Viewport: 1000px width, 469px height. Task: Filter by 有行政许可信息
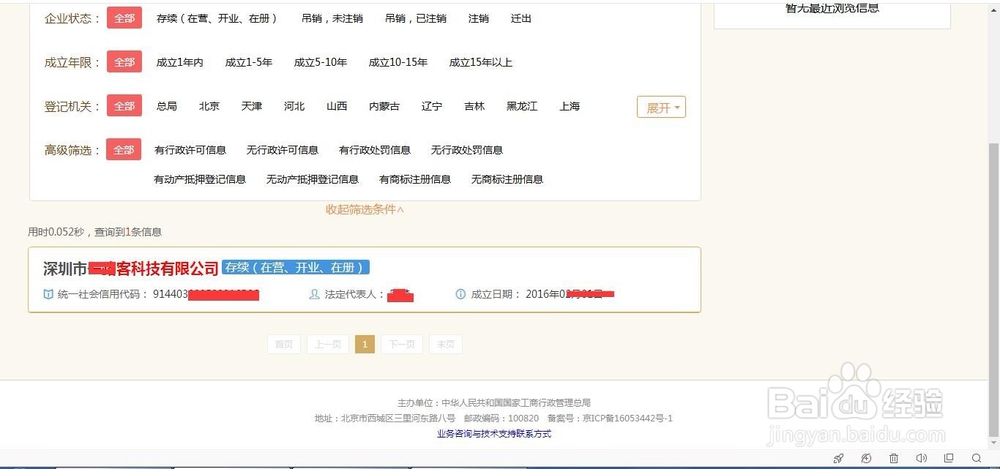(x=190, y=151)
